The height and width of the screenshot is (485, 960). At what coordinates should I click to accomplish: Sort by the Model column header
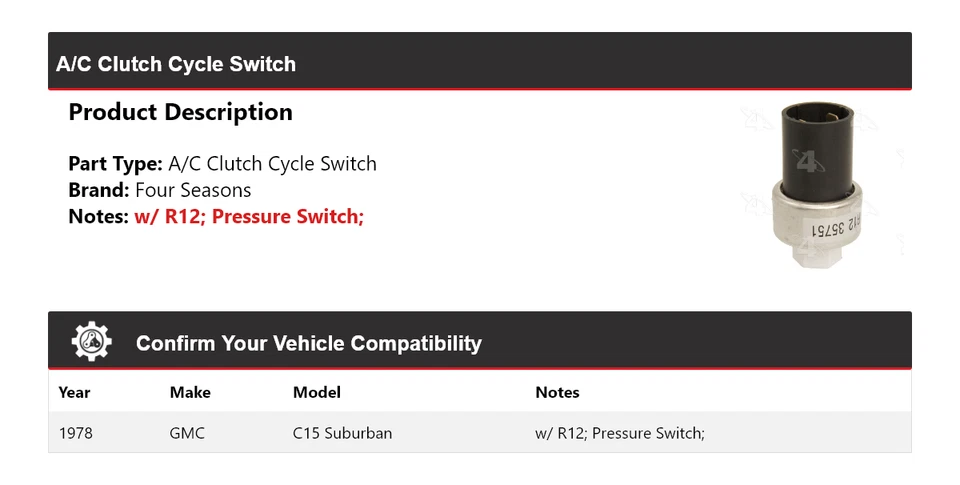[x=316, y=392]
